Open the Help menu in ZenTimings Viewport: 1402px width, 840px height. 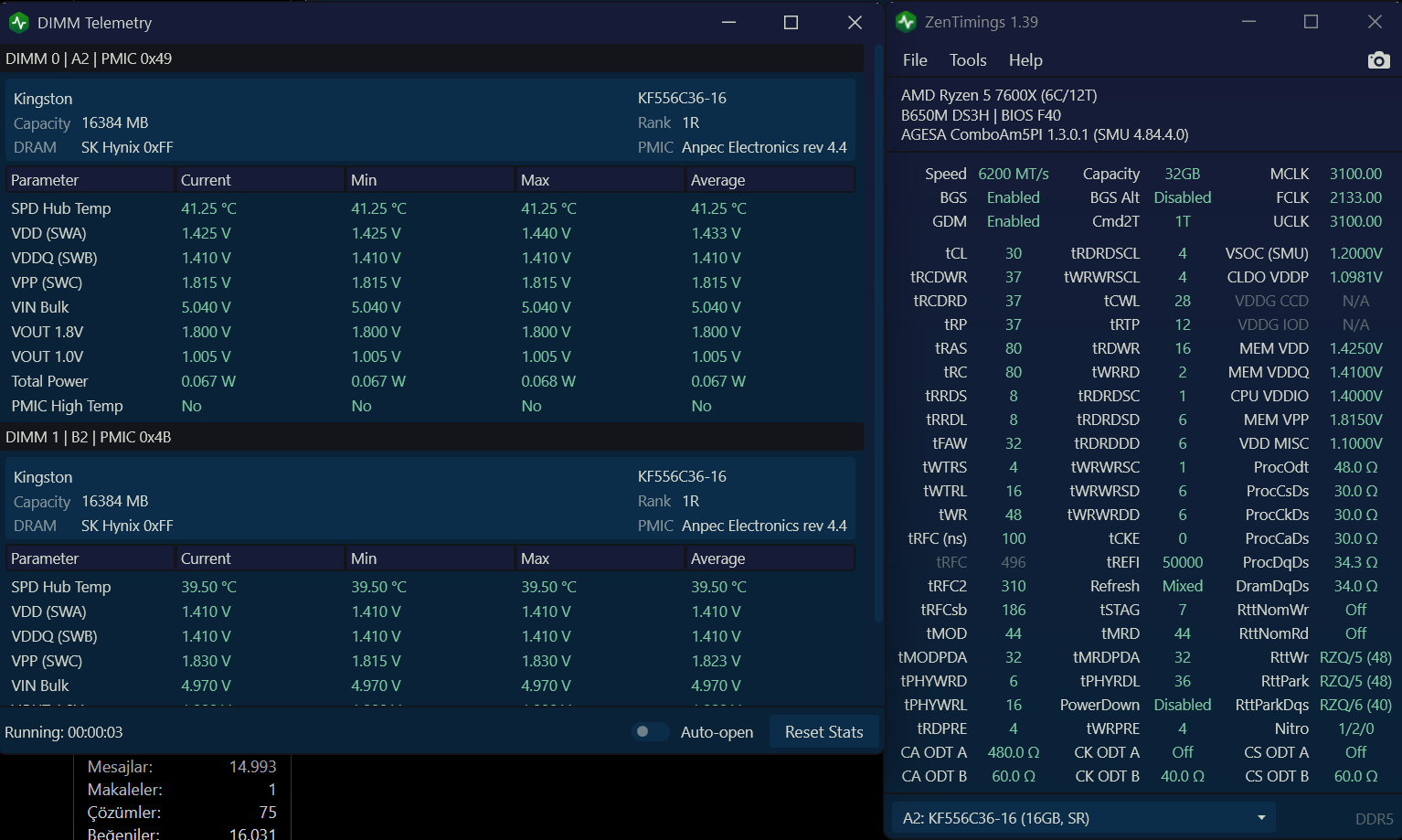(x=1025, y=60)
